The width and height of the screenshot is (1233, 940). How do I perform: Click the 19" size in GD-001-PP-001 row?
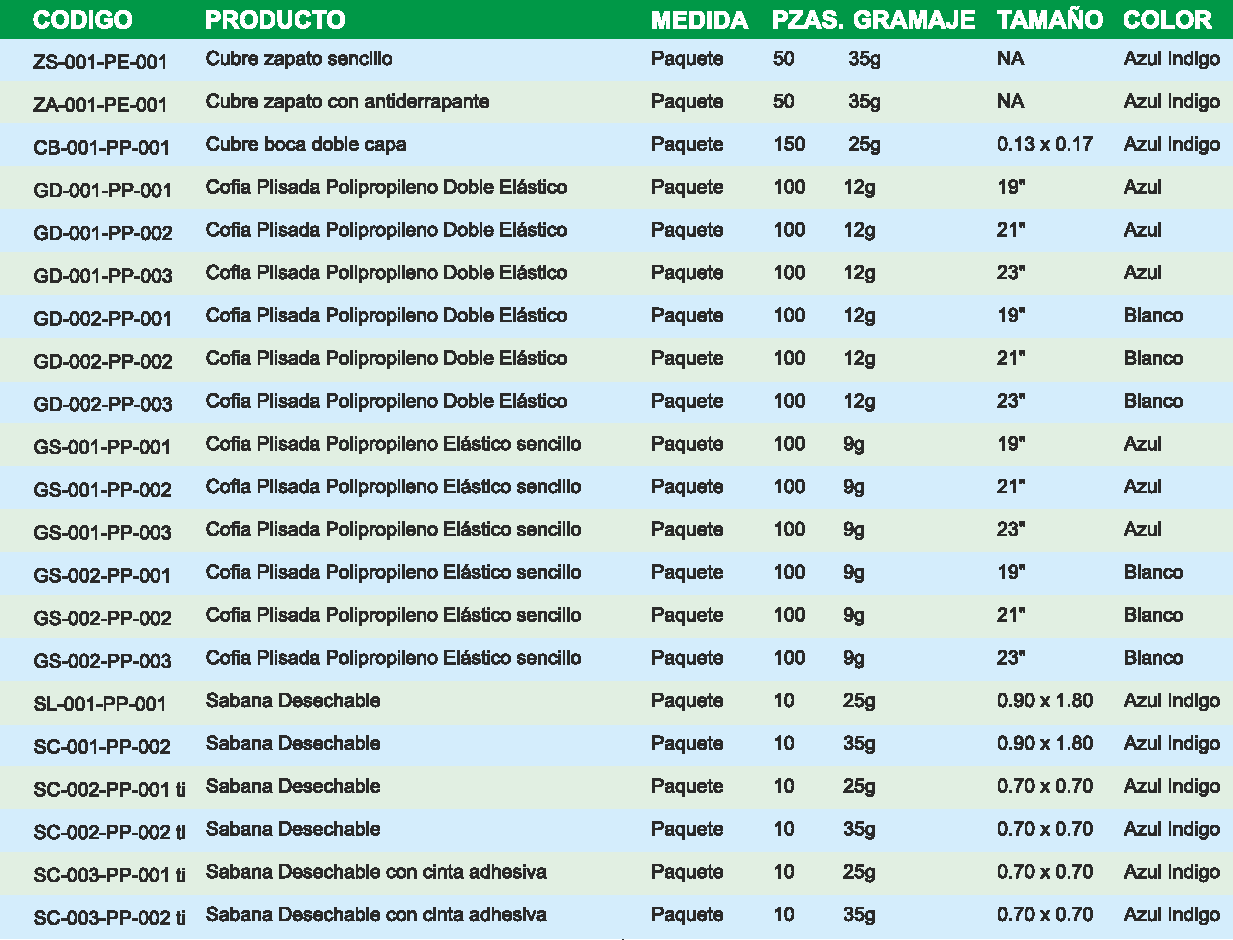(1011, 188)
